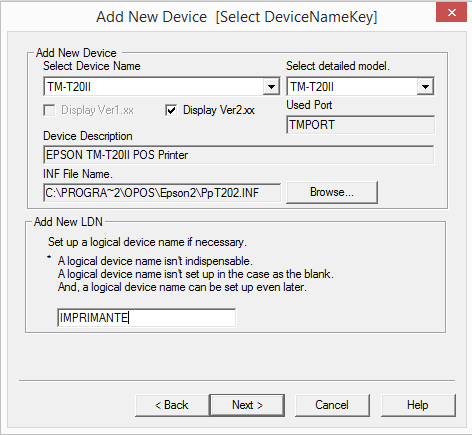Click the IMPRIMANTE logical device name field

point(147,318)
